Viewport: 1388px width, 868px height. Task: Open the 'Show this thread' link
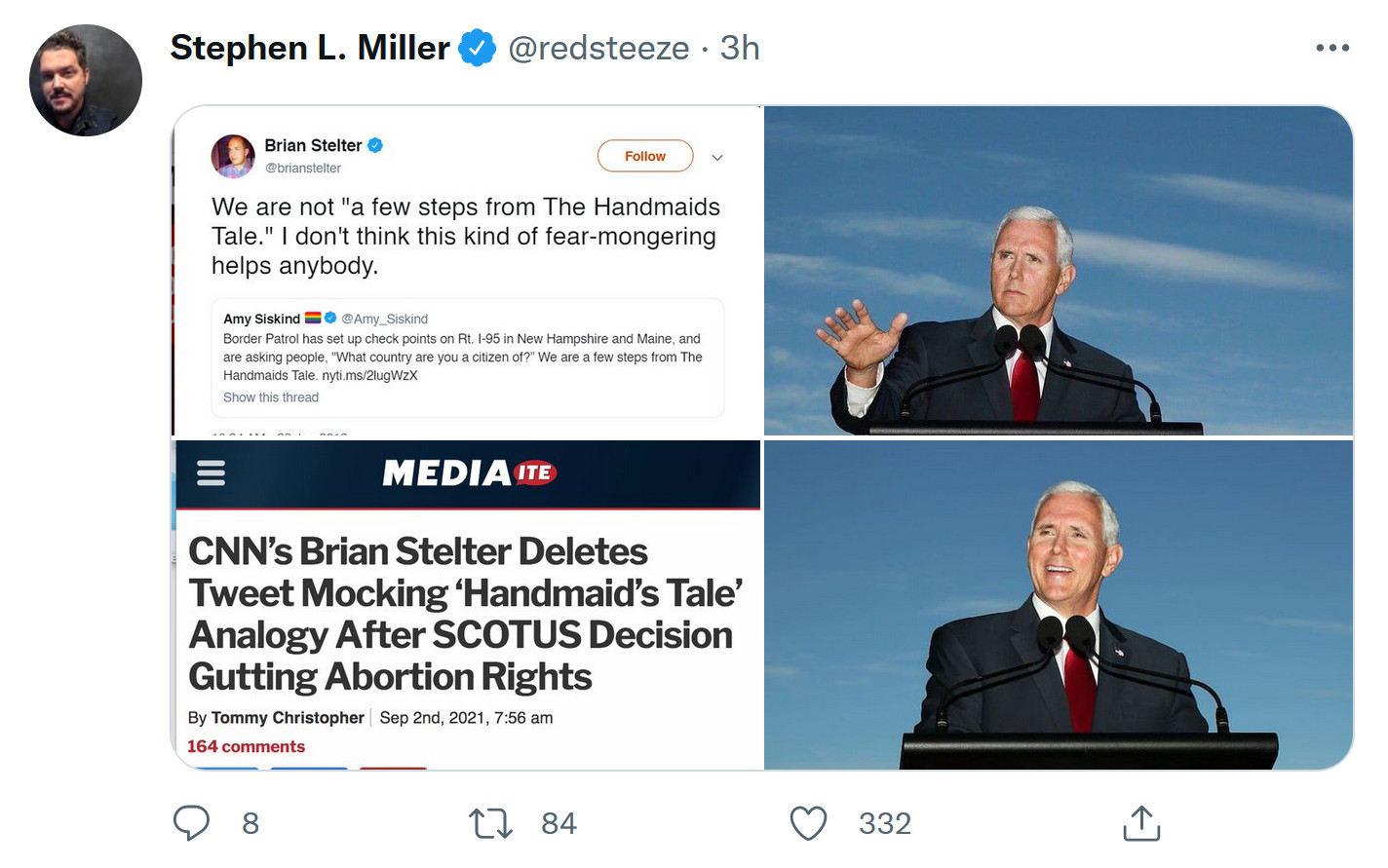[271, 397]
